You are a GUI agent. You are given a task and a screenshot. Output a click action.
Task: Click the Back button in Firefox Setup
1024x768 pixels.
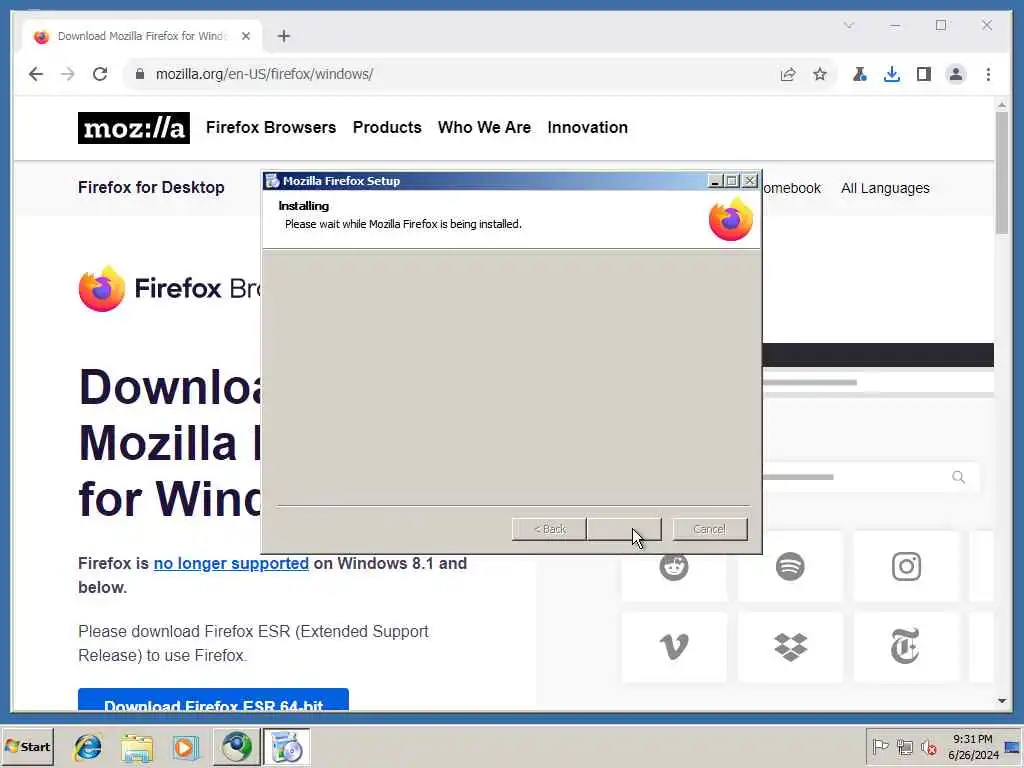click(x=549, y=529)
